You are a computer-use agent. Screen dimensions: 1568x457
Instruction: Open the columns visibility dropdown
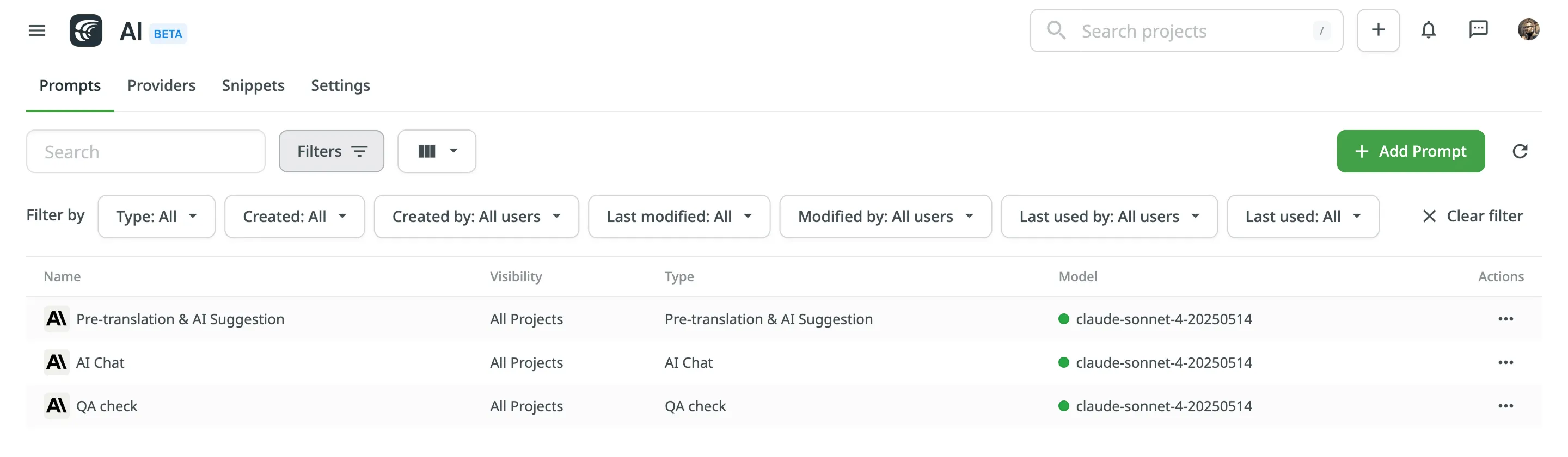pyautogui.click(x=437, y=152)
